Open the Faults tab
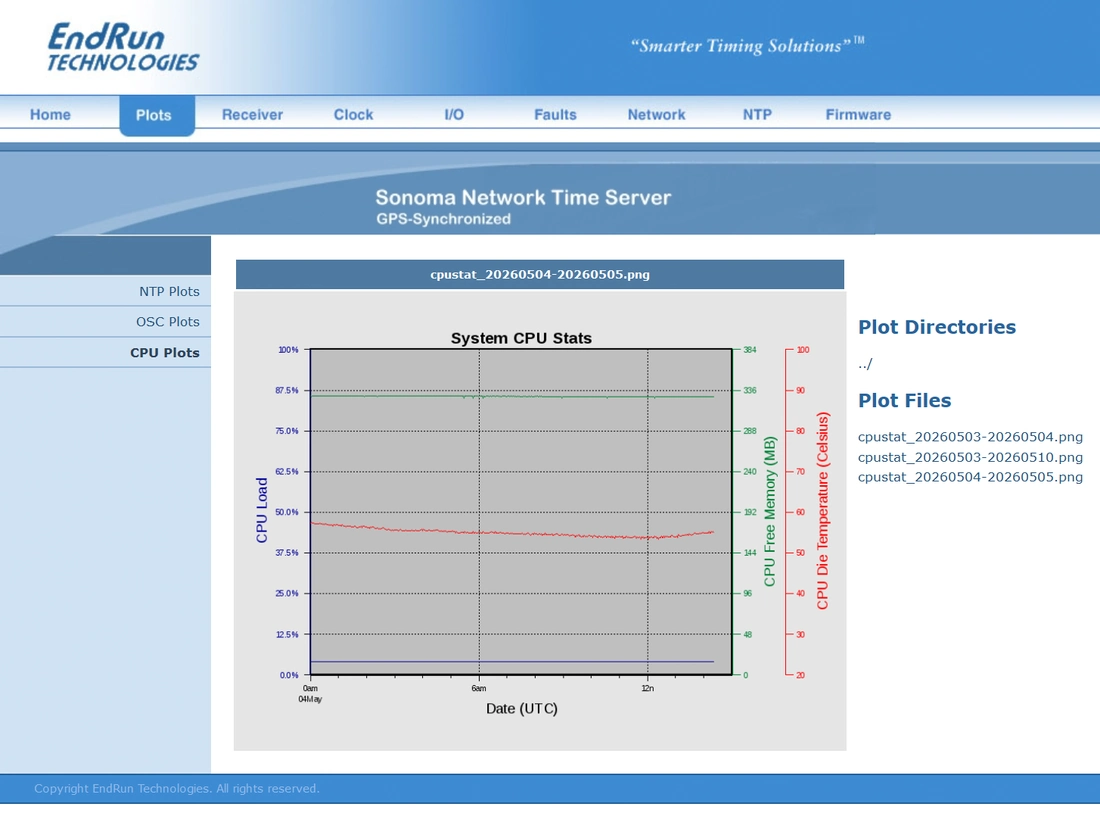The image size is (1100, 813). click(x=555, y=114)
